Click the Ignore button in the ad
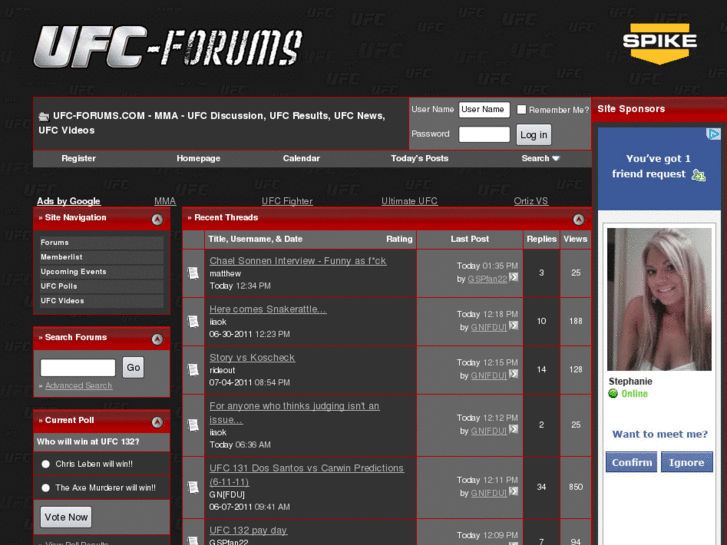727x545 pixels. click(687, 462)
